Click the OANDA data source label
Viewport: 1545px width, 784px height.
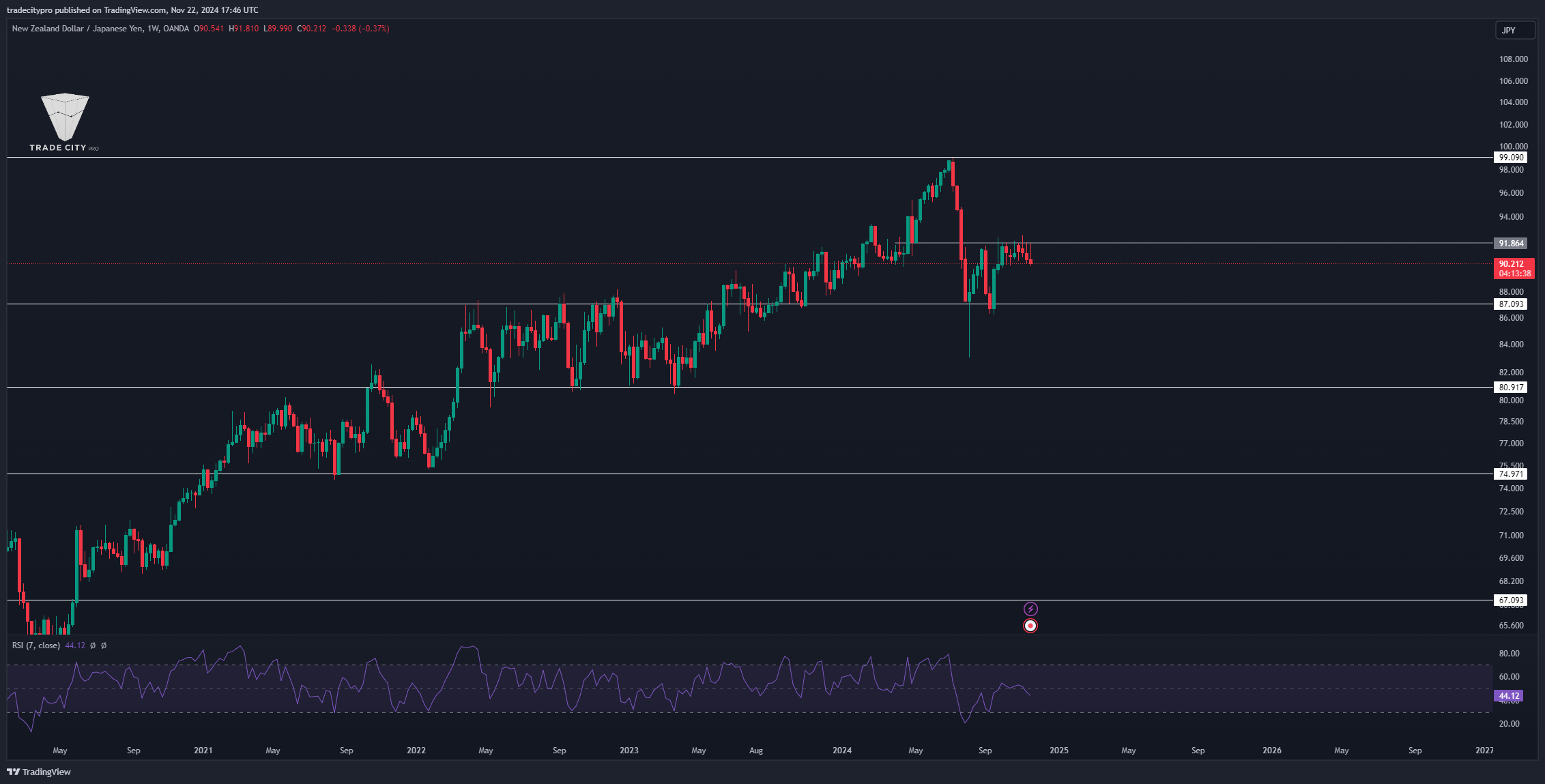(x=176, y=29)
